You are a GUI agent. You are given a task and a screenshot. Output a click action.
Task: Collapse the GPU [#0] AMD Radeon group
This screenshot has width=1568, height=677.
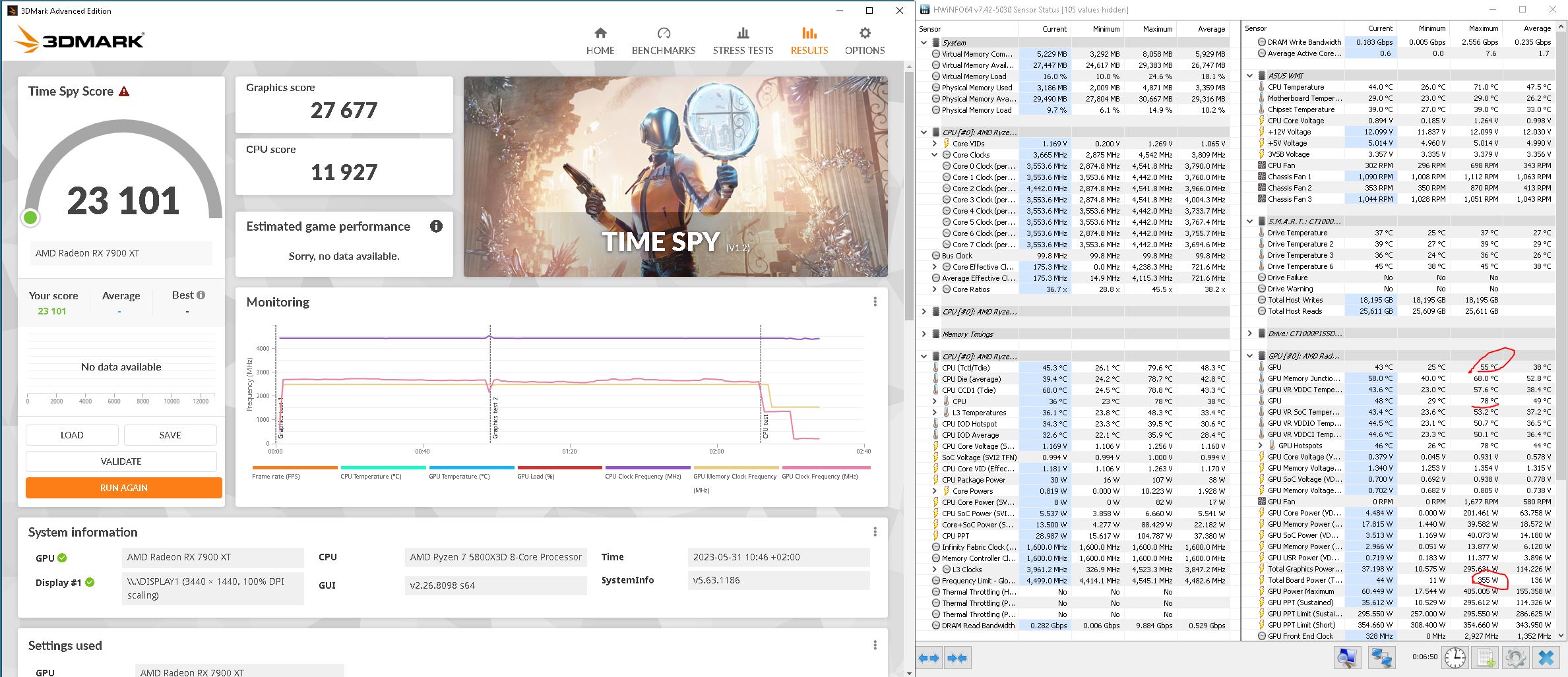pos(1250,356)
